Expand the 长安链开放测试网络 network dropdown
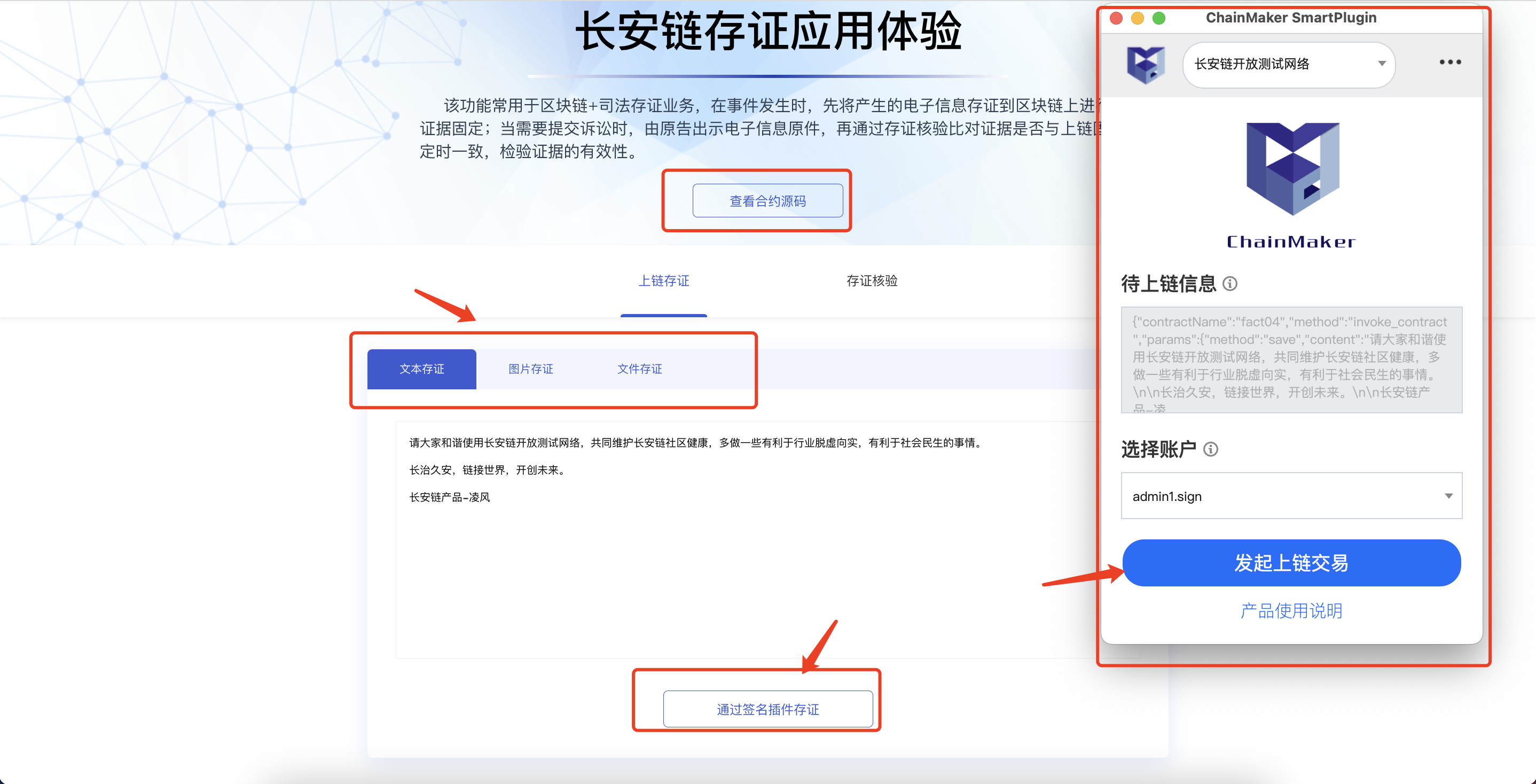 [1288, 65]
